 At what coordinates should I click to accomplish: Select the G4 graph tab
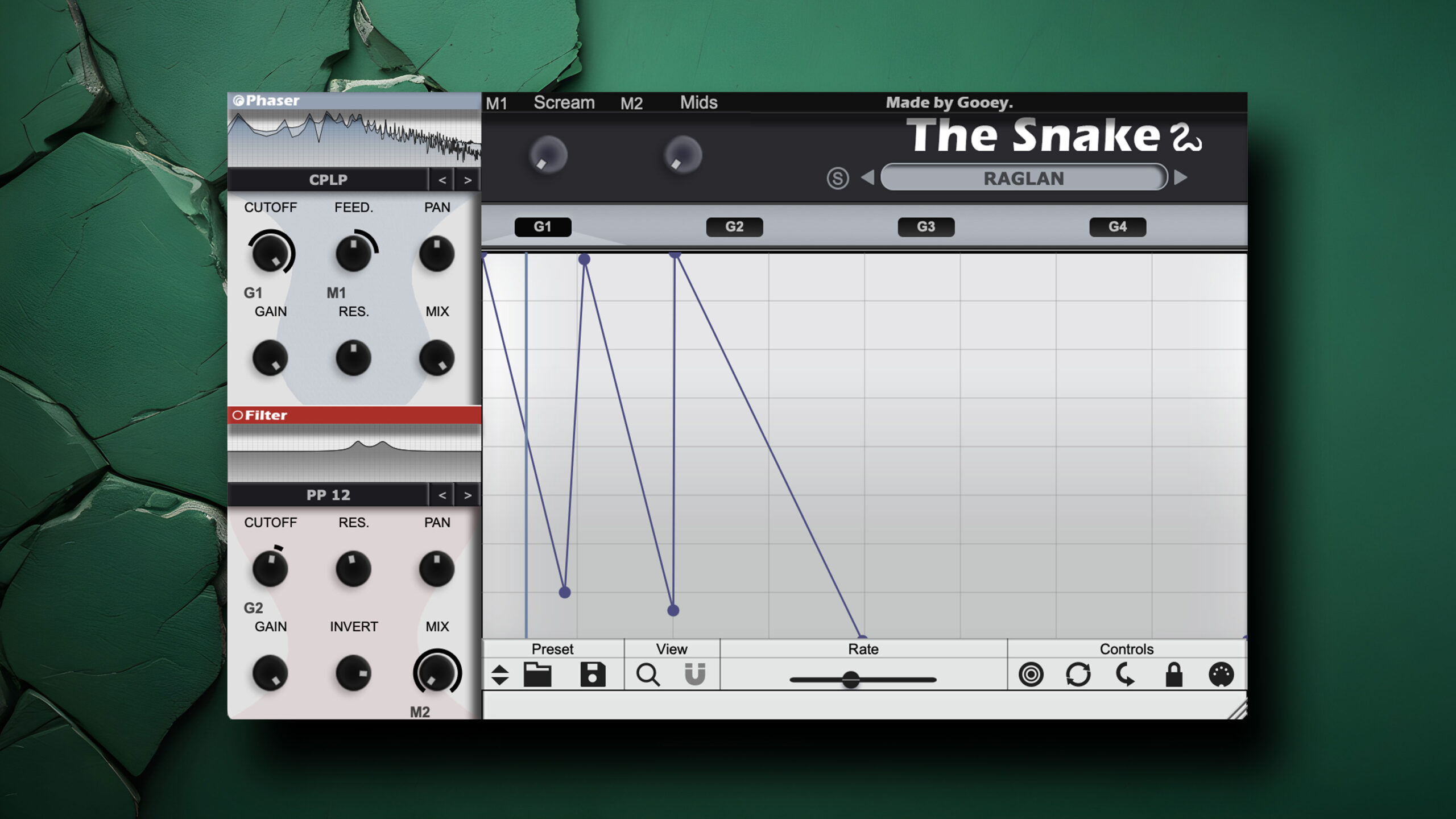(1118, 226)
